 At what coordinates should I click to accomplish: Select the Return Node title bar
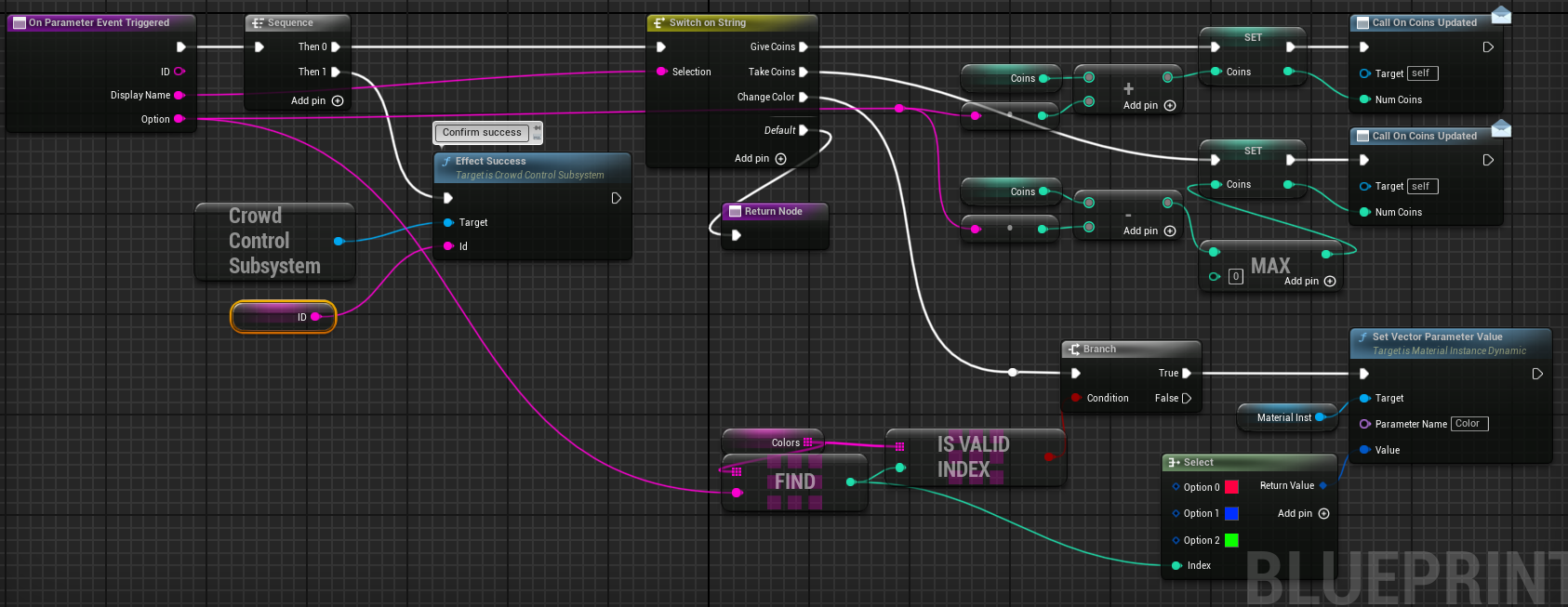[x=774, y=211]
